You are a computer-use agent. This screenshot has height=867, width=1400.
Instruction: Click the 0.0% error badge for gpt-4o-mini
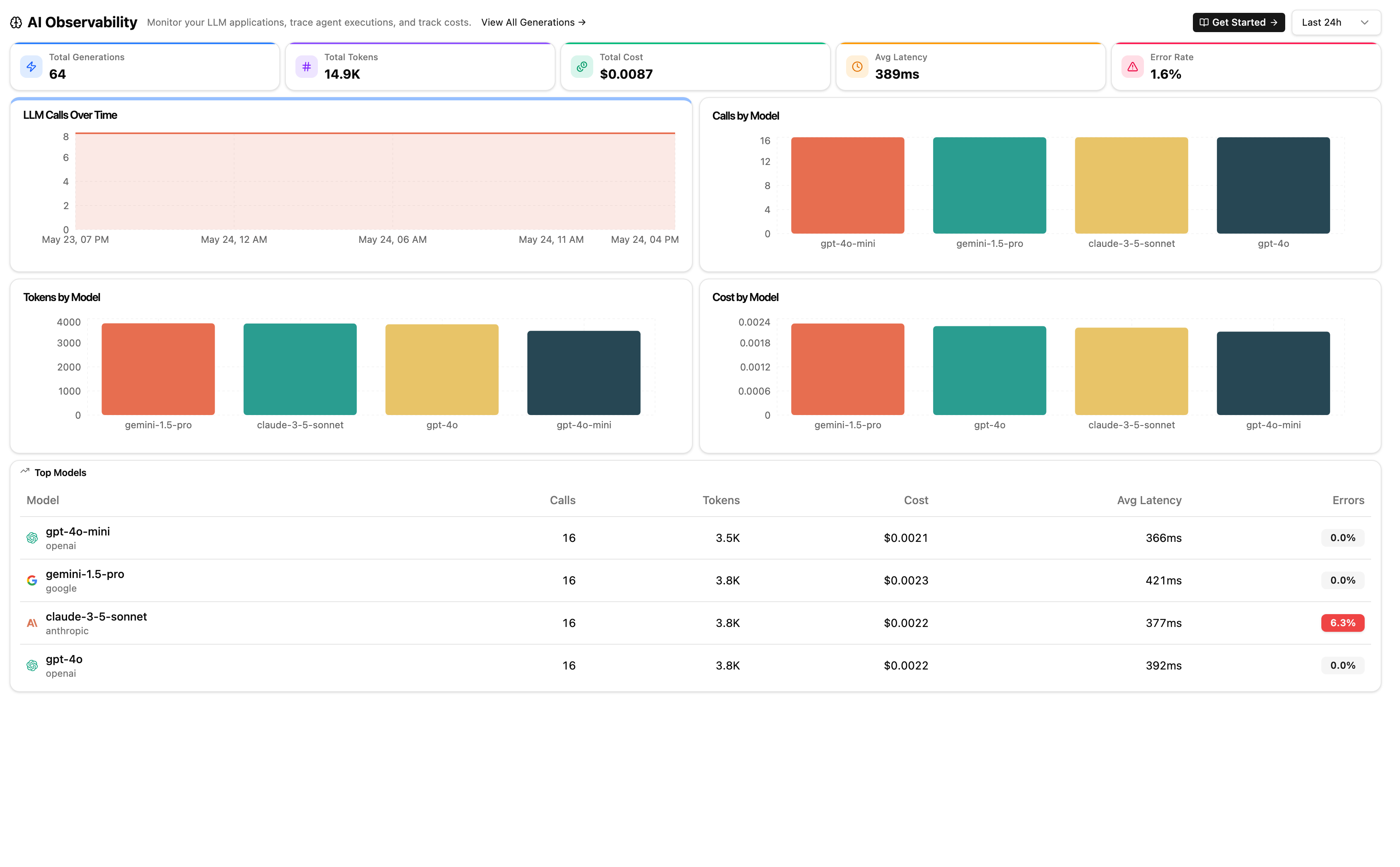[x=1343, y=538]
